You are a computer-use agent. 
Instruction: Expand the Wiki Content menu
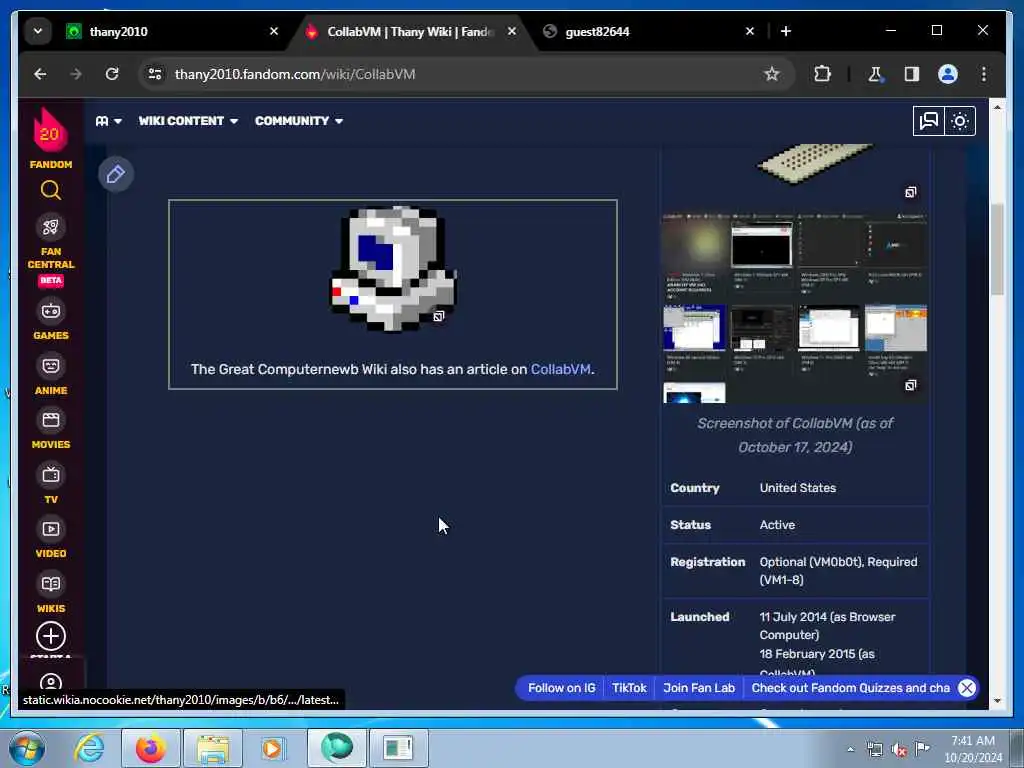(x=188, y=121)
